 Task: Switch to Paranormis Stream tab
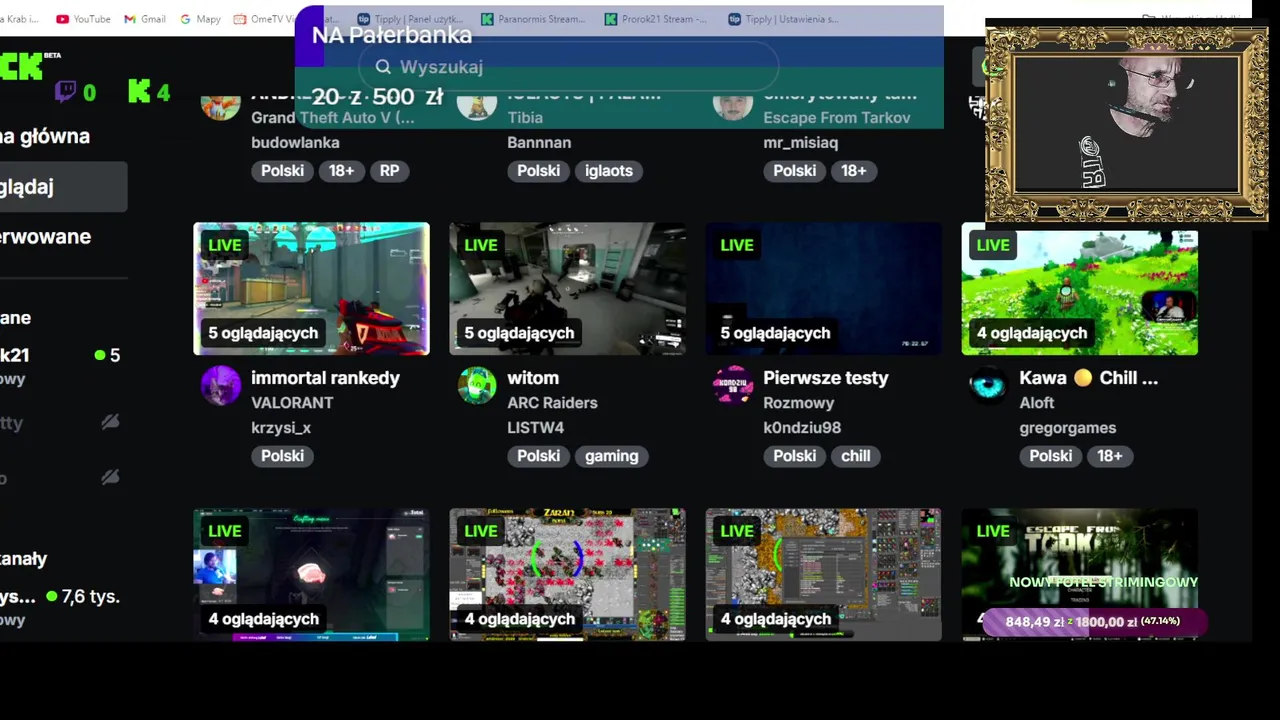coord(533,19)
